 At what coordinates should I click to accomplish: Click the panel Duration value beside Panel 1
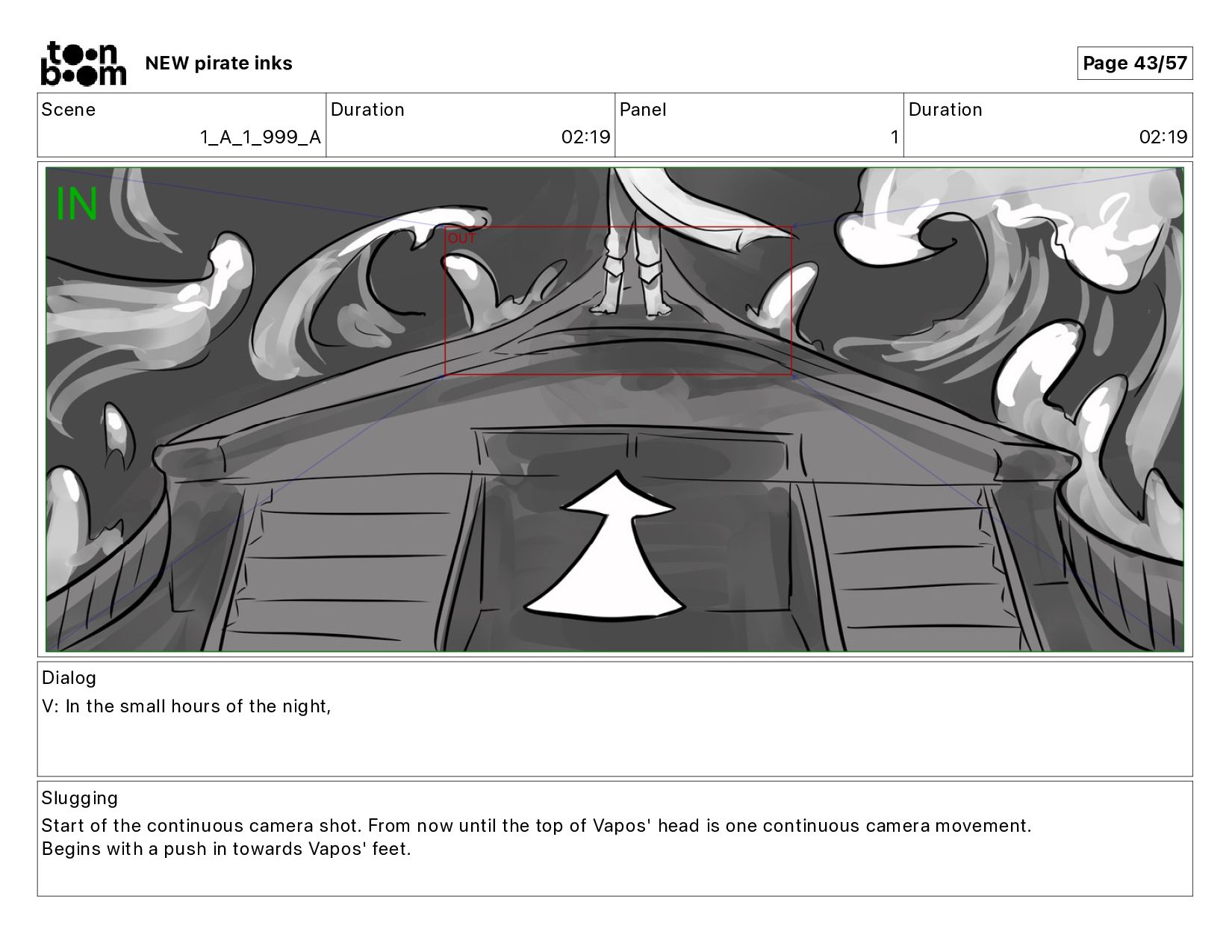(1163, 137)
